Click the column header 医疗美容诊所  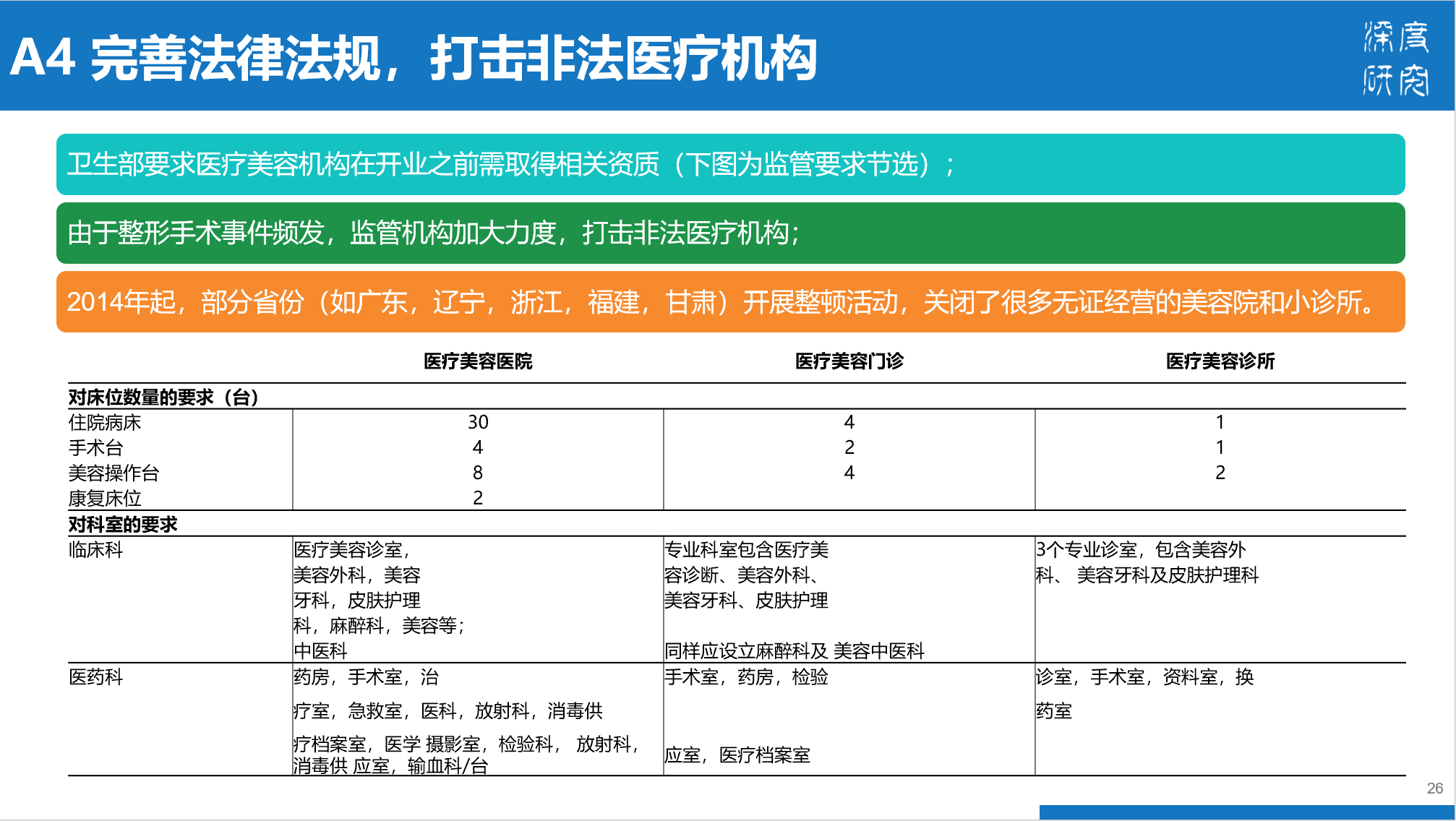[x=1220, y=361]
